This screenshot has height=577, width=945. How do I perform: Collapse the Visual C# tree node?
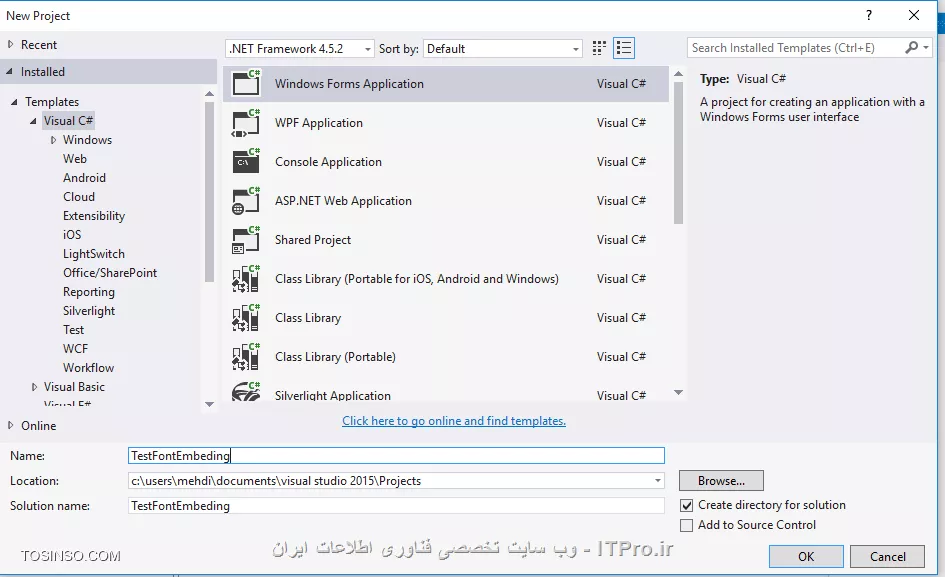coord(33,121)
